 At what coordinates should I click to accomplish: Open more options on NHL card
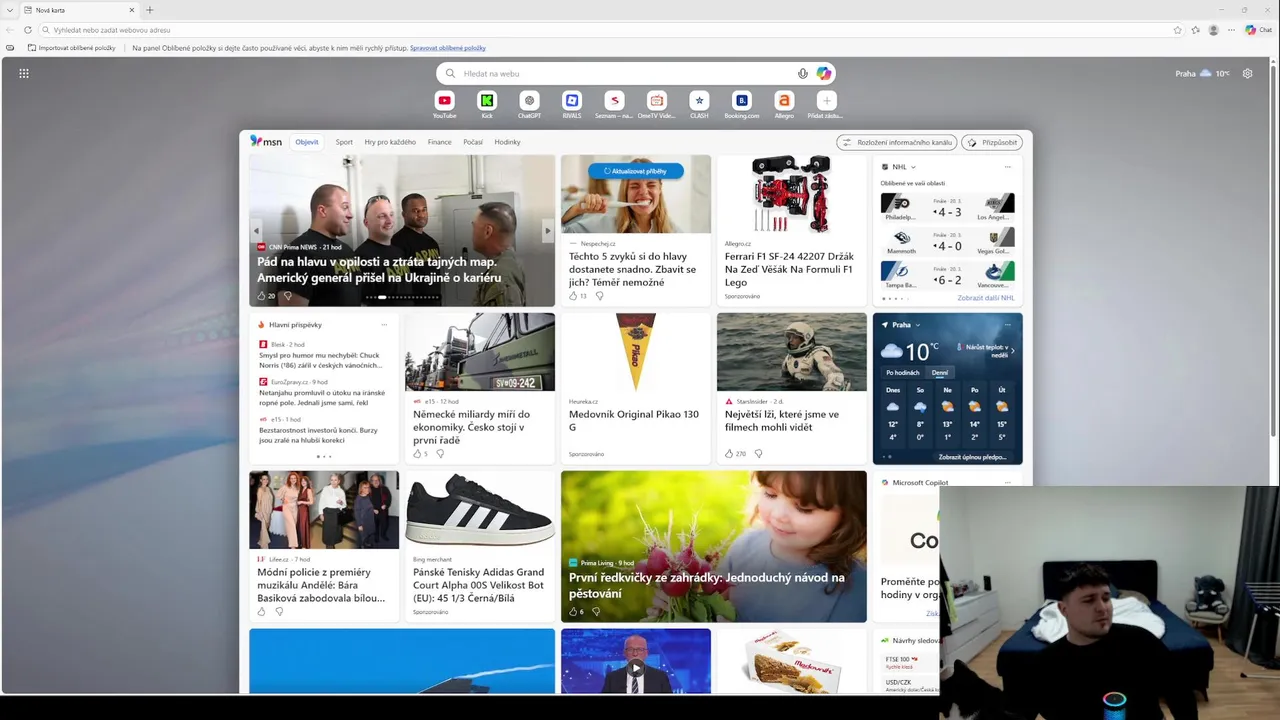(1007, 167)
